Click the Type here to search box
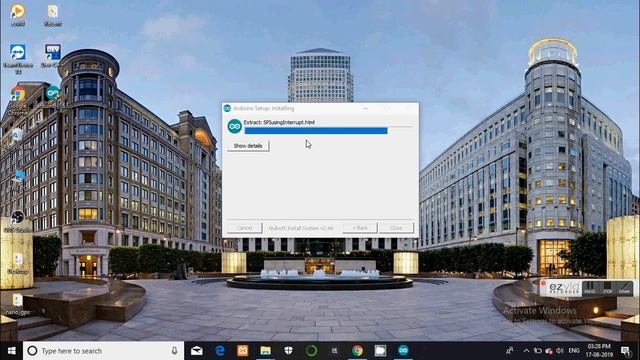Screen dimensions: 640x360 click(x=103, y=351)
